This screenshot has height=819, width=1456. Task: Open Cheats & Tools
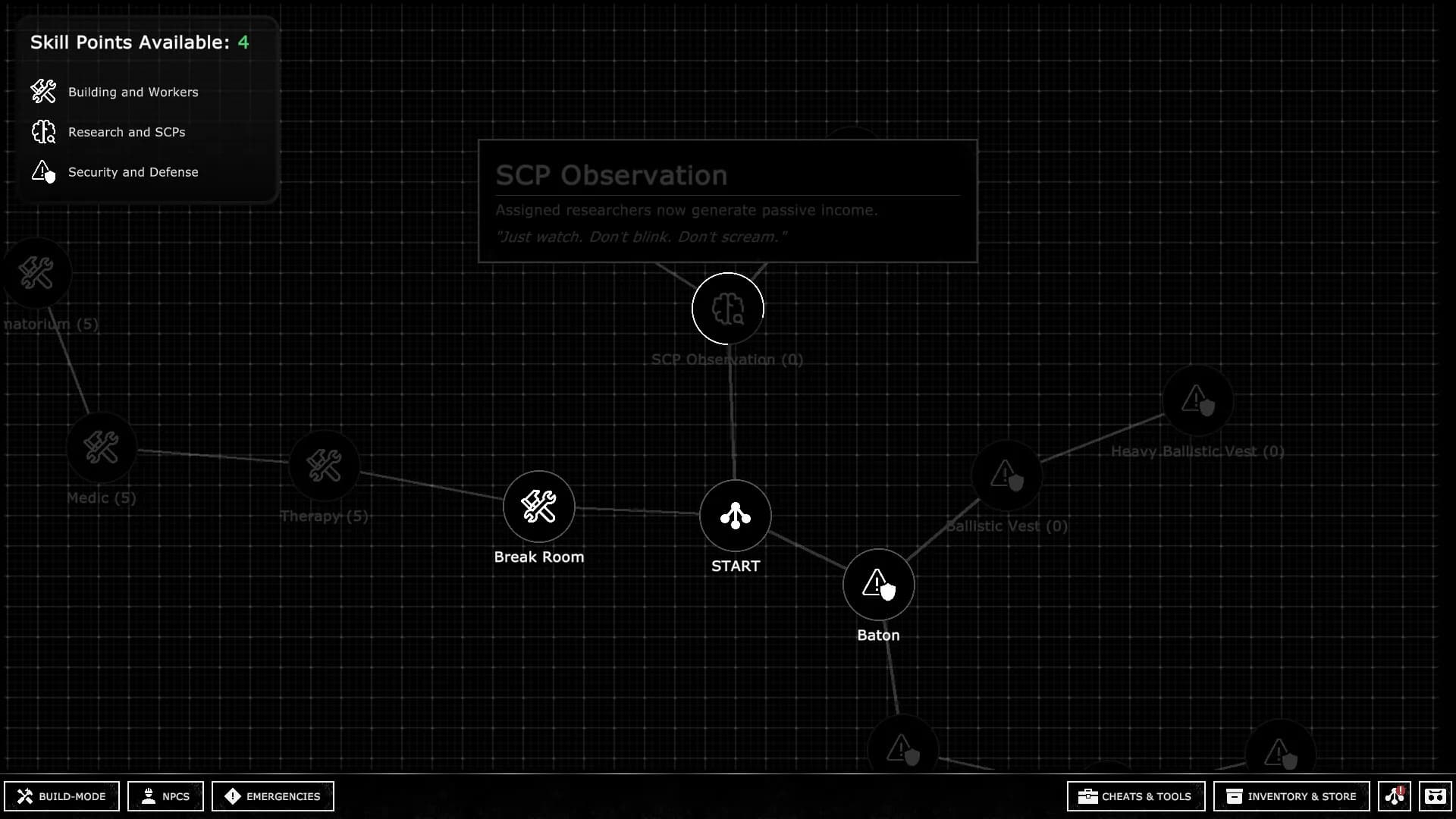tap(1136, 796)
